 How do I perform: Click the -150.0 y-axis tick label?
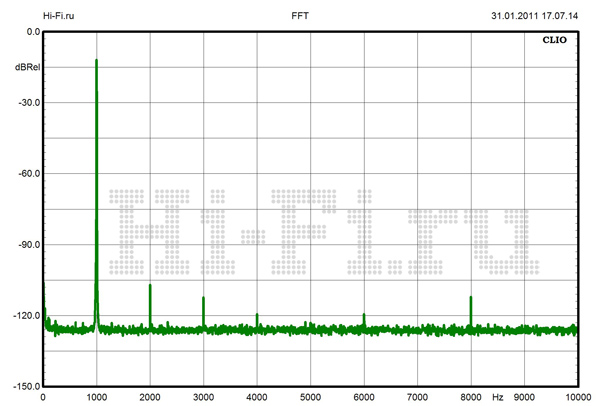[23, 386]
